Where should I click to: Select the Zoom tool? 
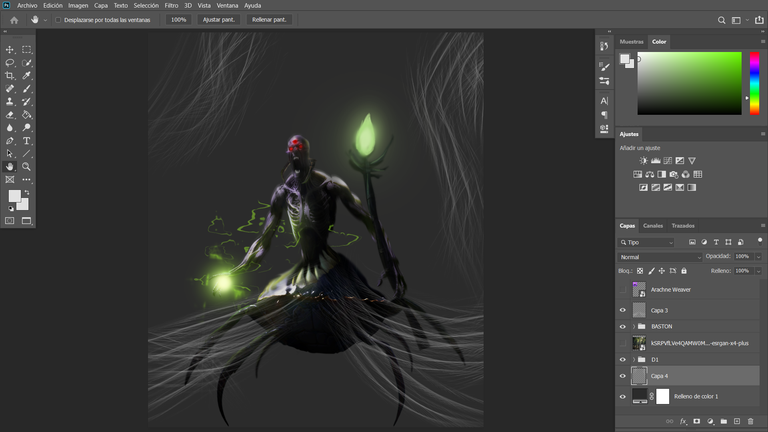coord(26,167)
